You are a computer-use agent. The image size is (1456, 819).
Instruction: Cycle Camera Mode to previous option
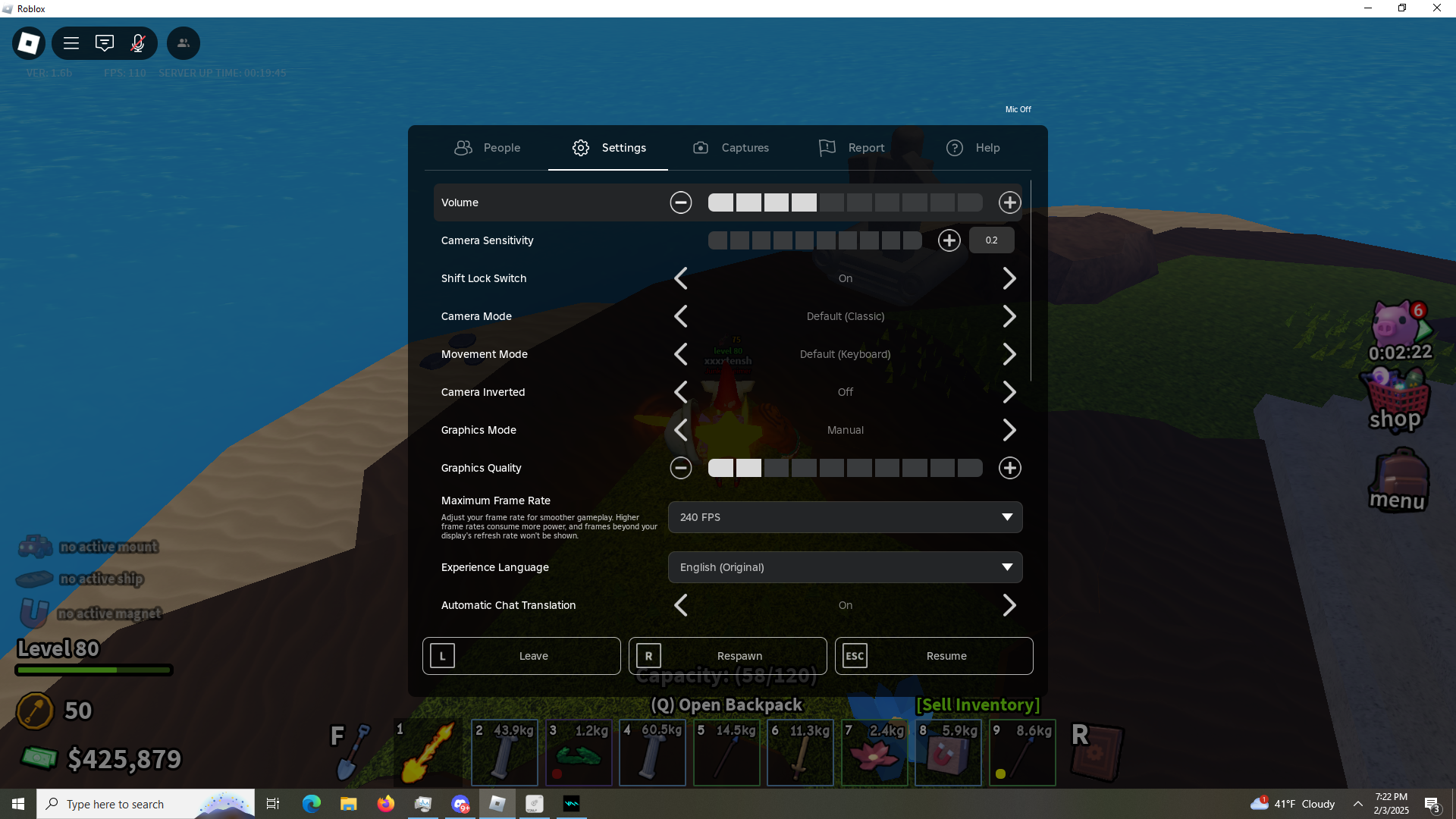click(x=681, y=316)
